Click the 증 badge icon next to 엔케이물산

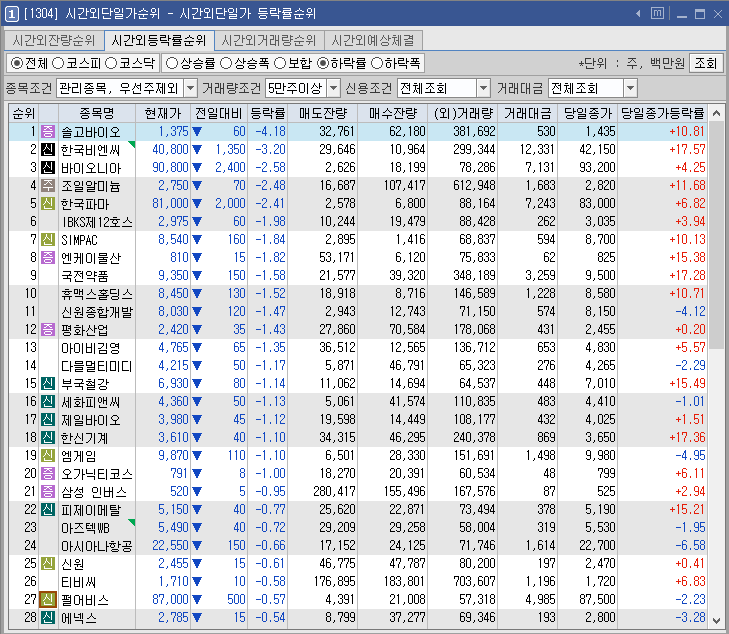[x=48, y=258]
